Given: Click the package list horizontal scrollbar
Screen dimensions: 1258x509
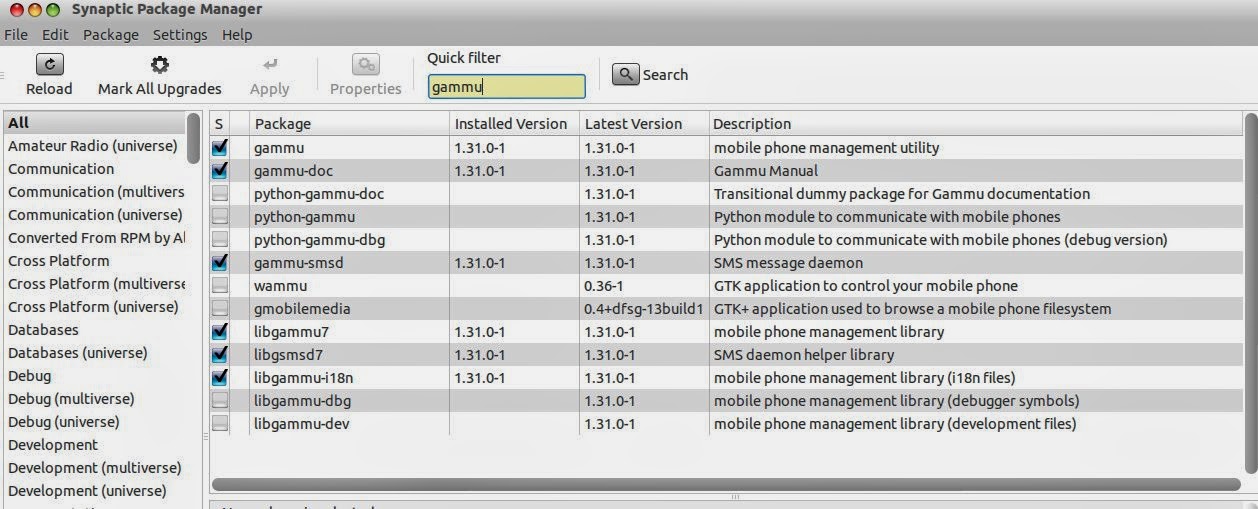Looking at the screenshot, I should (x=727, y=485).
